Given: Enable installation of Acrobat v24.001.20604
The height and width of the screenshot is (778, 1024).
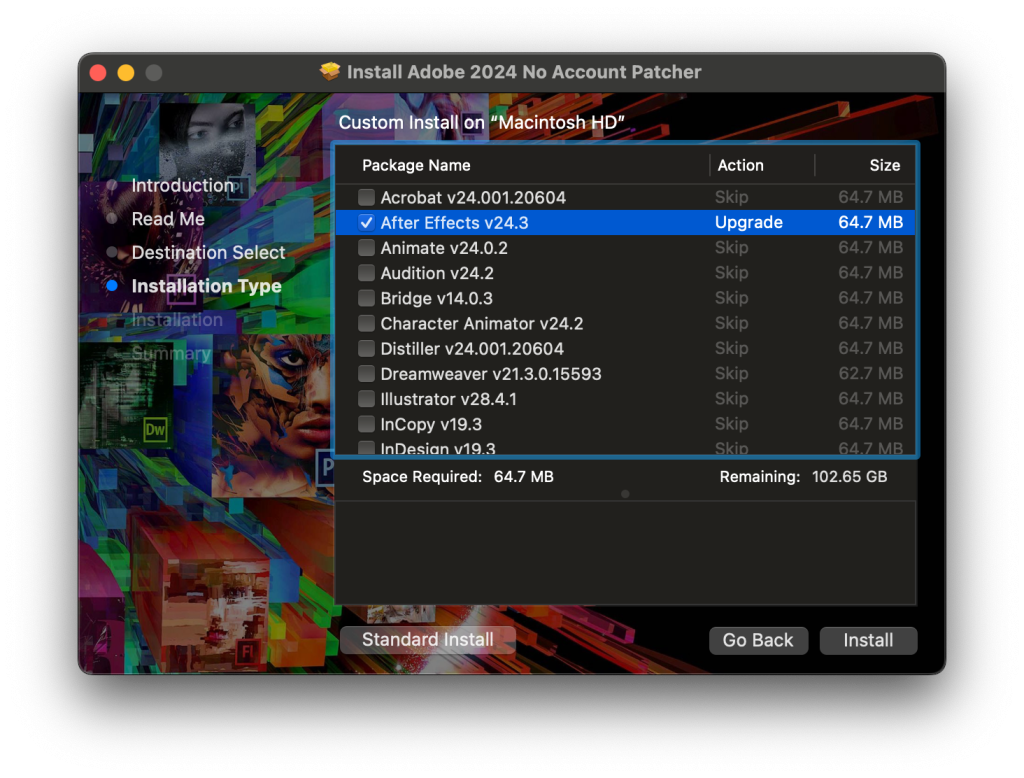Looking at the screenshot, I should 366,197.
